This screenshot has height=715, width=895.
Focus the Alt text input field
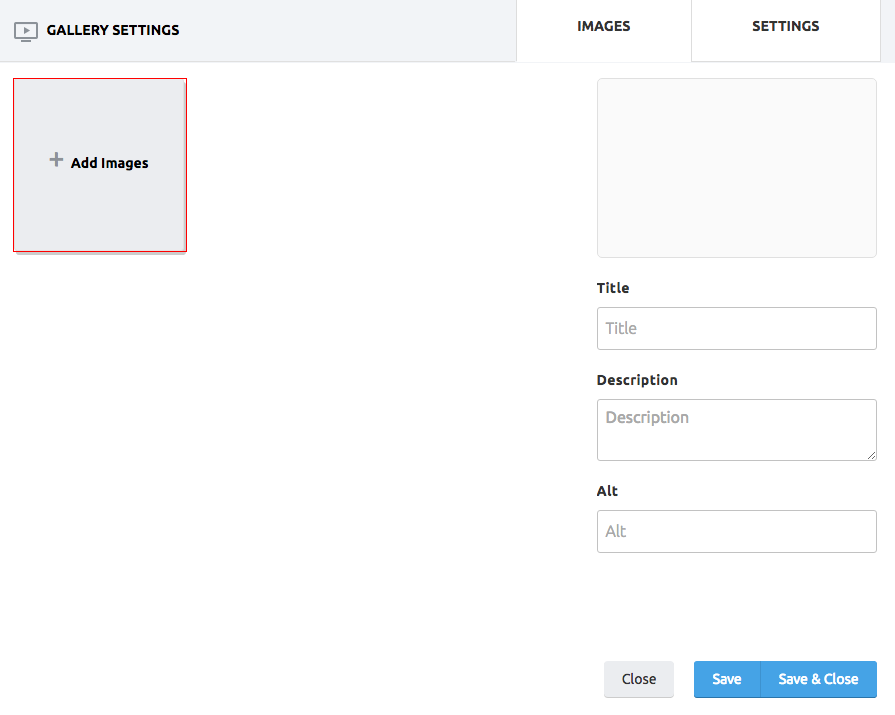[x=736, y=531]
